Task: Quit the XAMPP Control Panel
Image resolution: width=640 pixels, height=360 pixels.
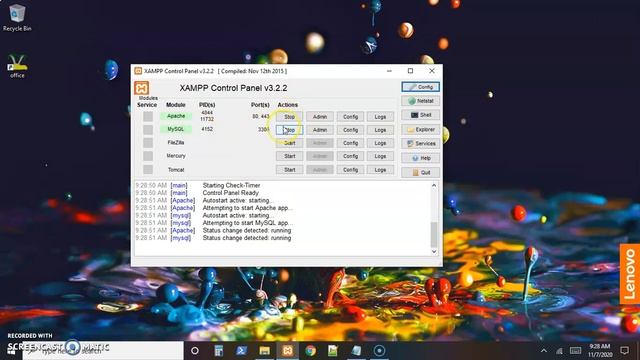Action: 420,172
